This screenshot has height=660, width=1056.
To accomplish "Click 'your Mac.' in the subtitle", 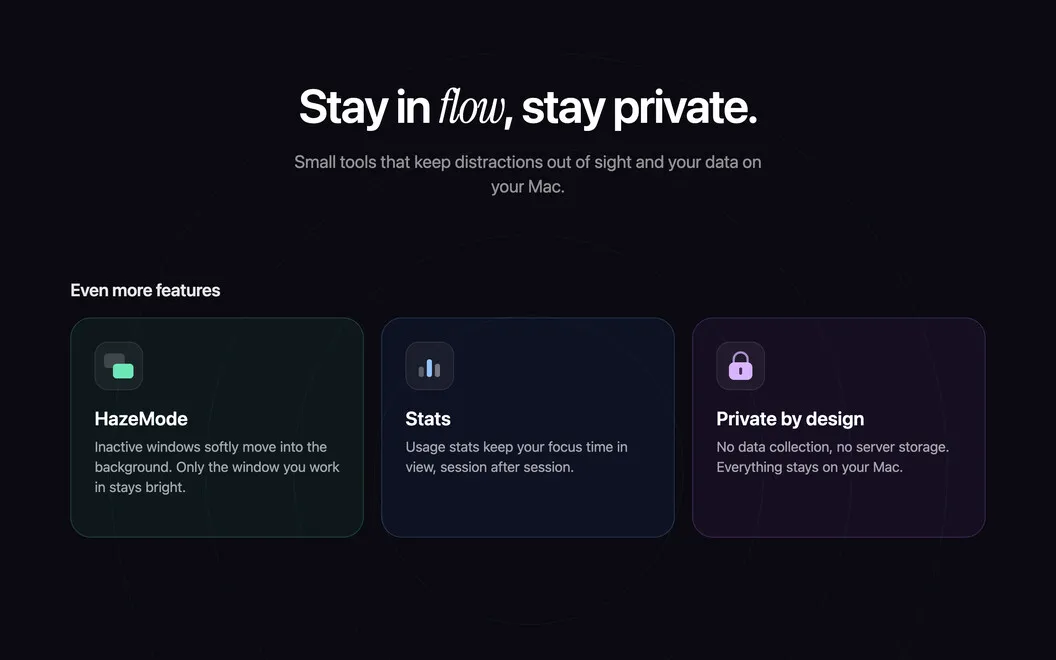I will point(527,187).
